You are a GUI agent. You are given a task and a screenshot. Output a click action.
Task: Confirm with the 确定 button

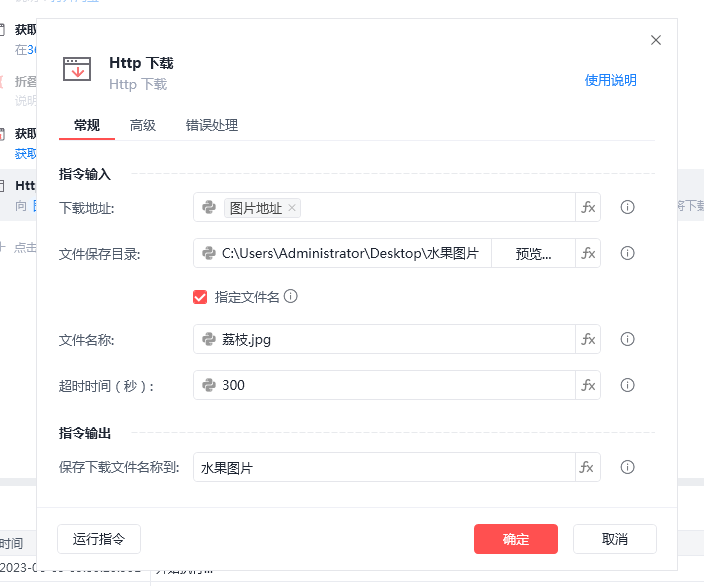(x=516, y=539)
